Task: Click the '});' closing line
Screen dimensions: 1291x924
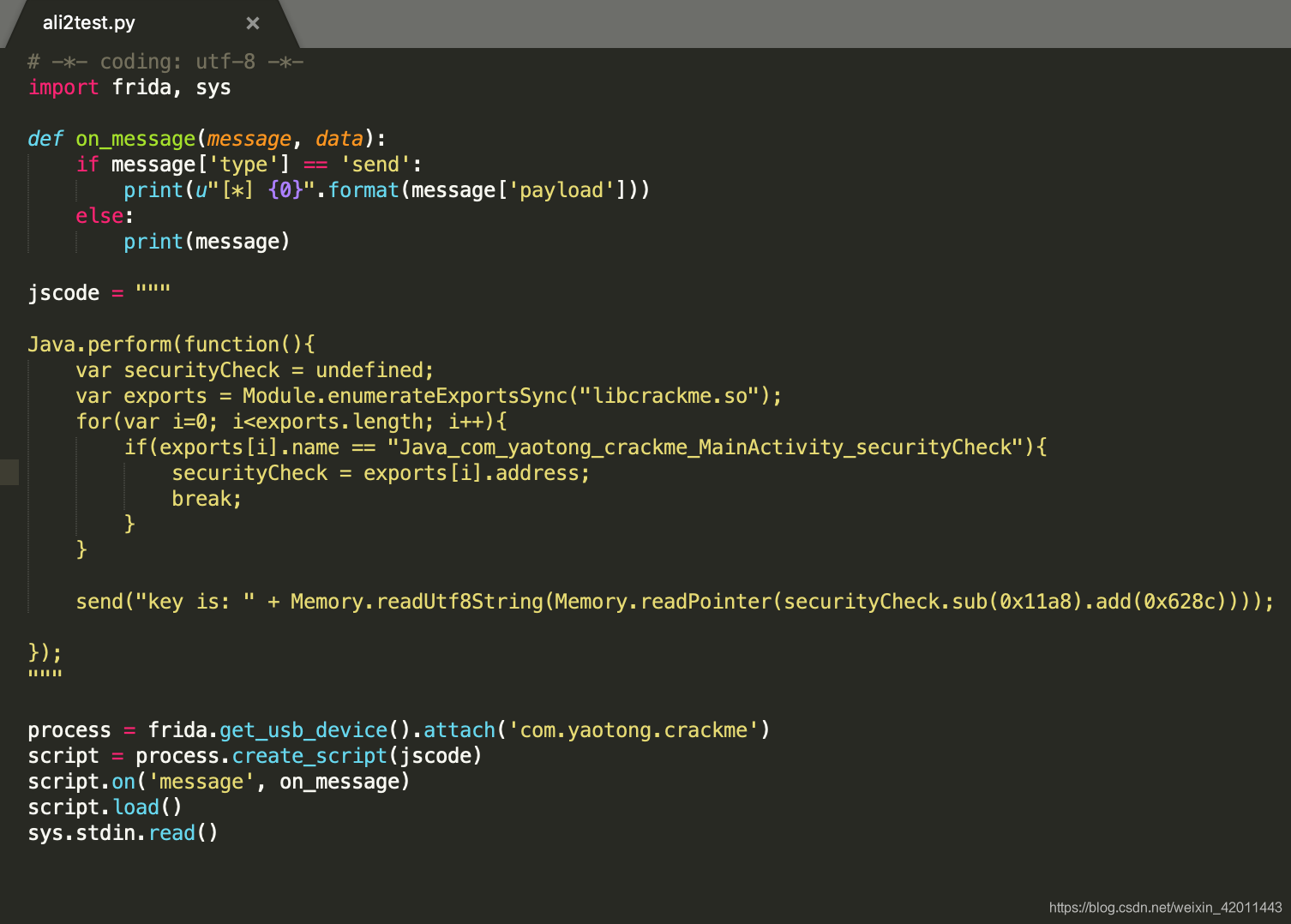Action: pos(45,653)
